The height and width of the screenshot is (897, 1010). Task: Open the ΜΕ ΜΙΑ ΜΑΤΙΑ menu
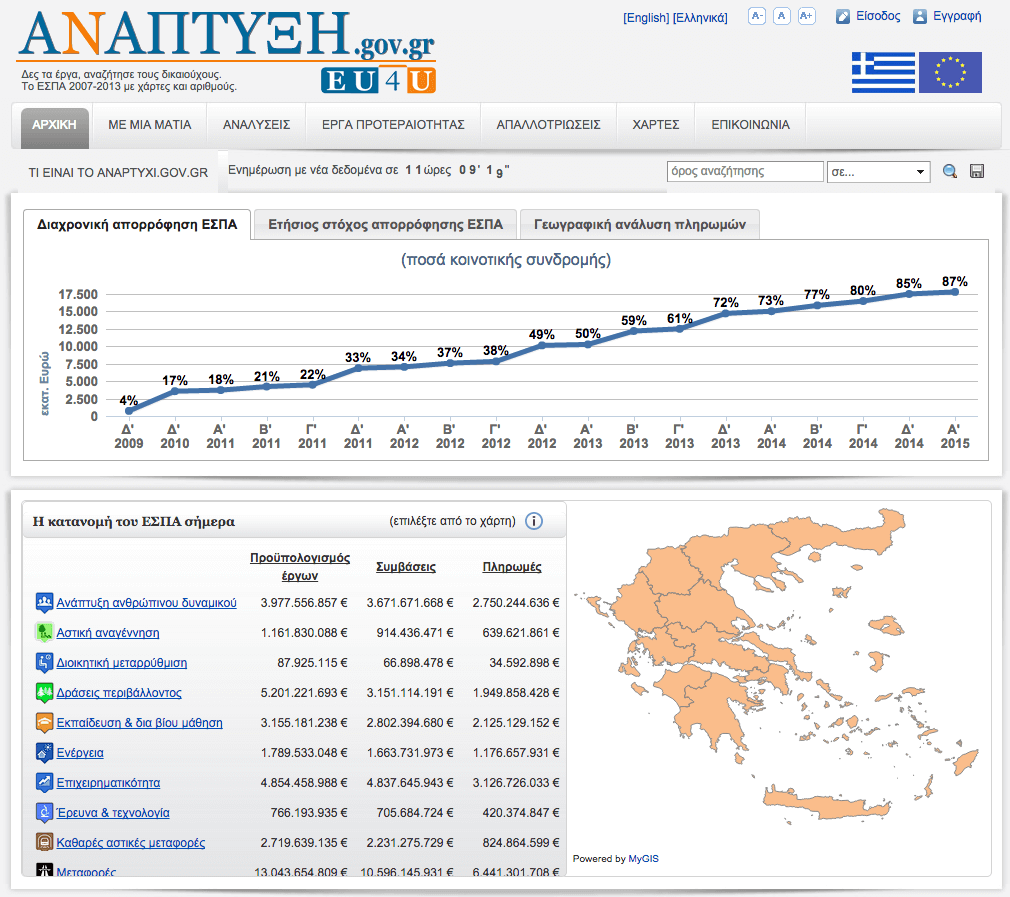(149, 125)
